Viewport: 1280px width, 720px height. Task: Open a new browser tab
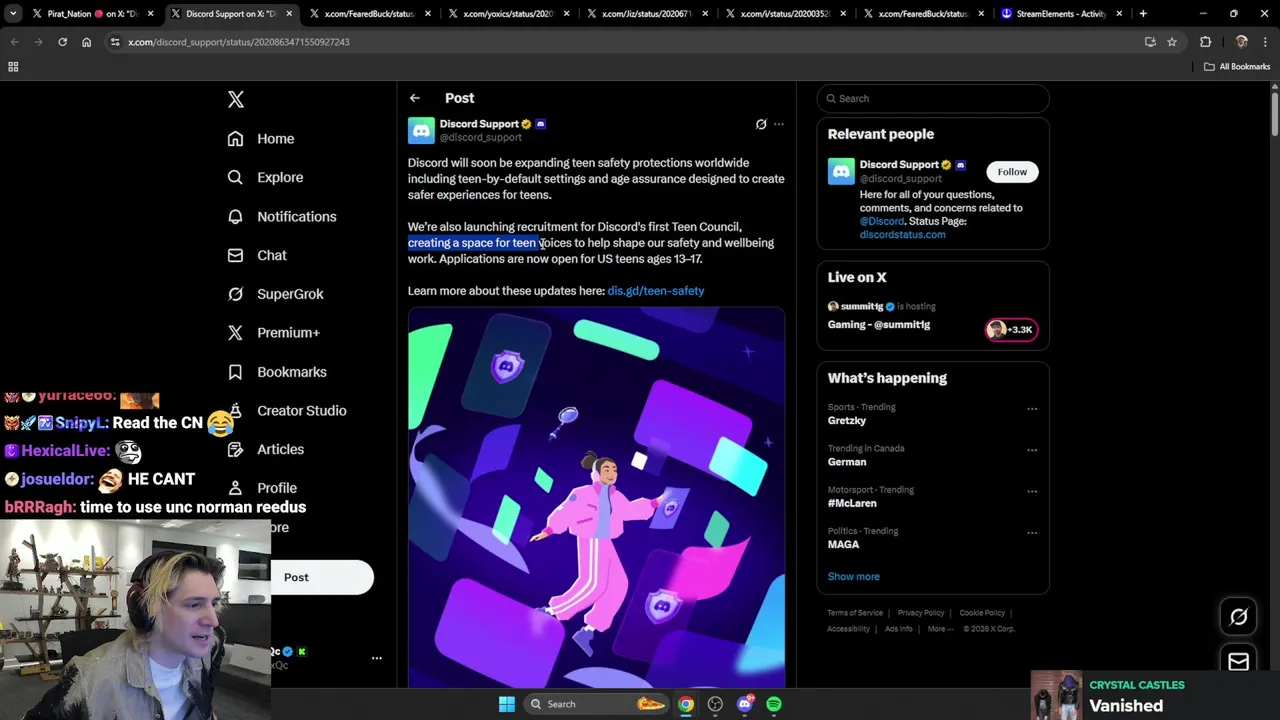tap(1143, 14)
